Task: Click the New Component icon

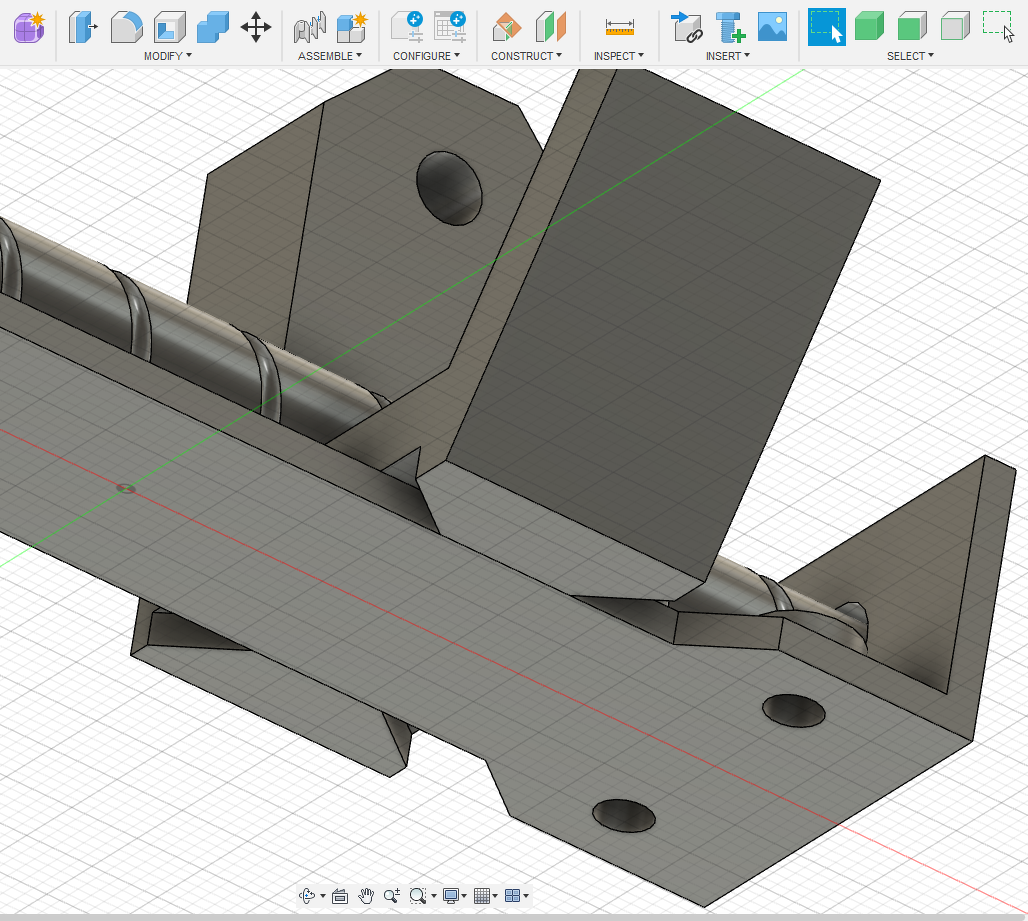Action: (352, 28)
